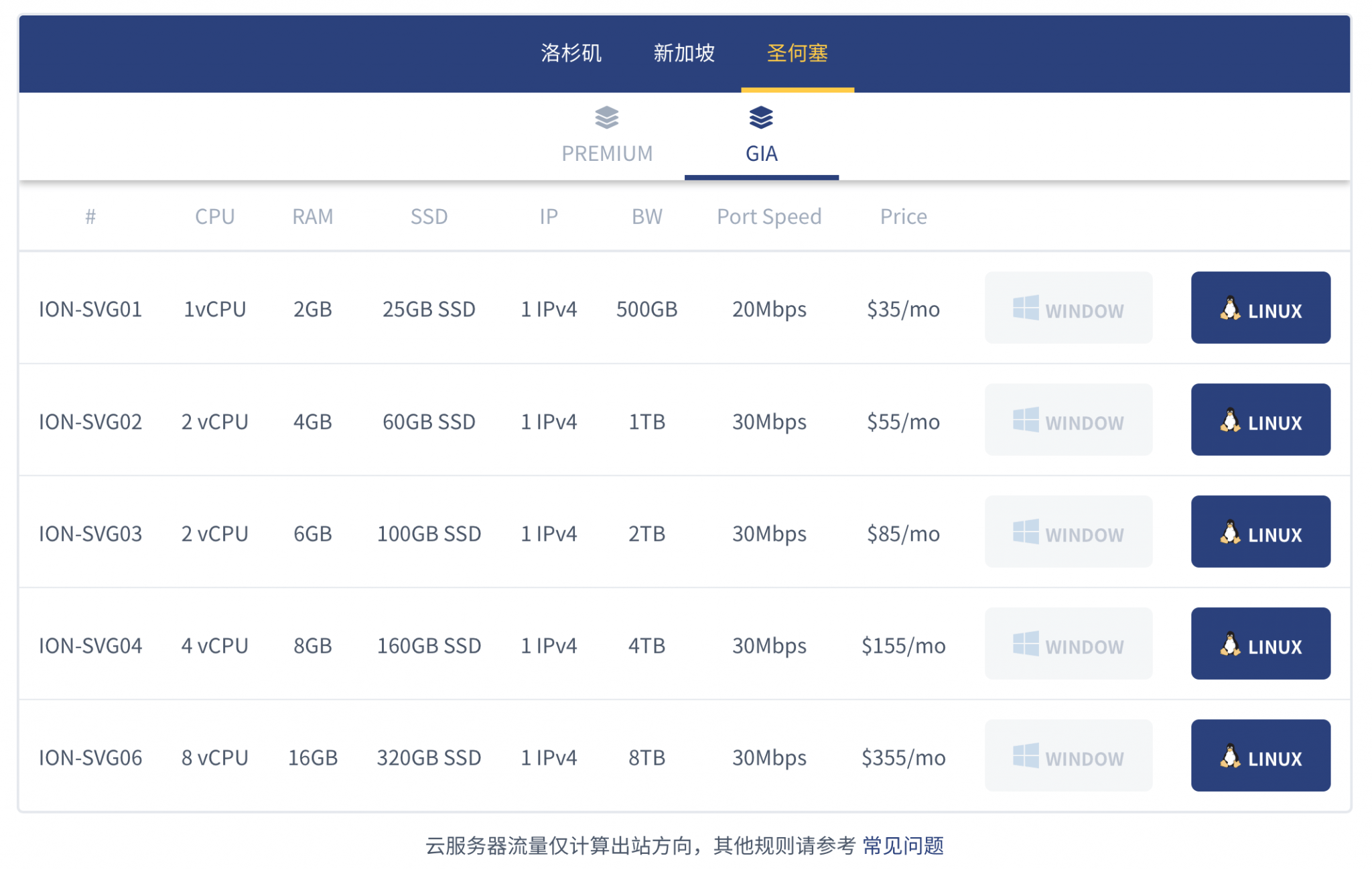Click Windows logo icon for ION-SVG01
The height and width of the screenshot is (870, 1372).
1025,308
